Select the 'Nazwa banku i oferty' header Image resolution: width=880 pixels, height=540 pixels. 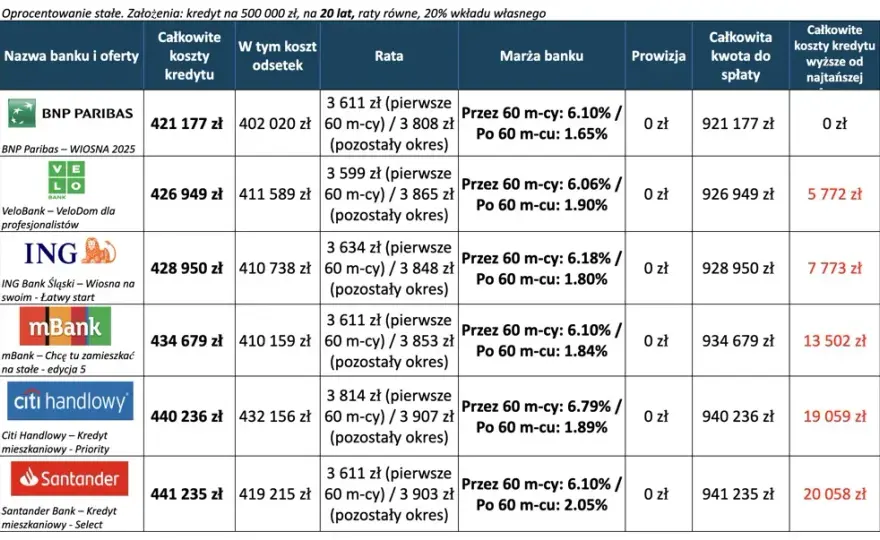pyautogui.click(x=71, y=56)
